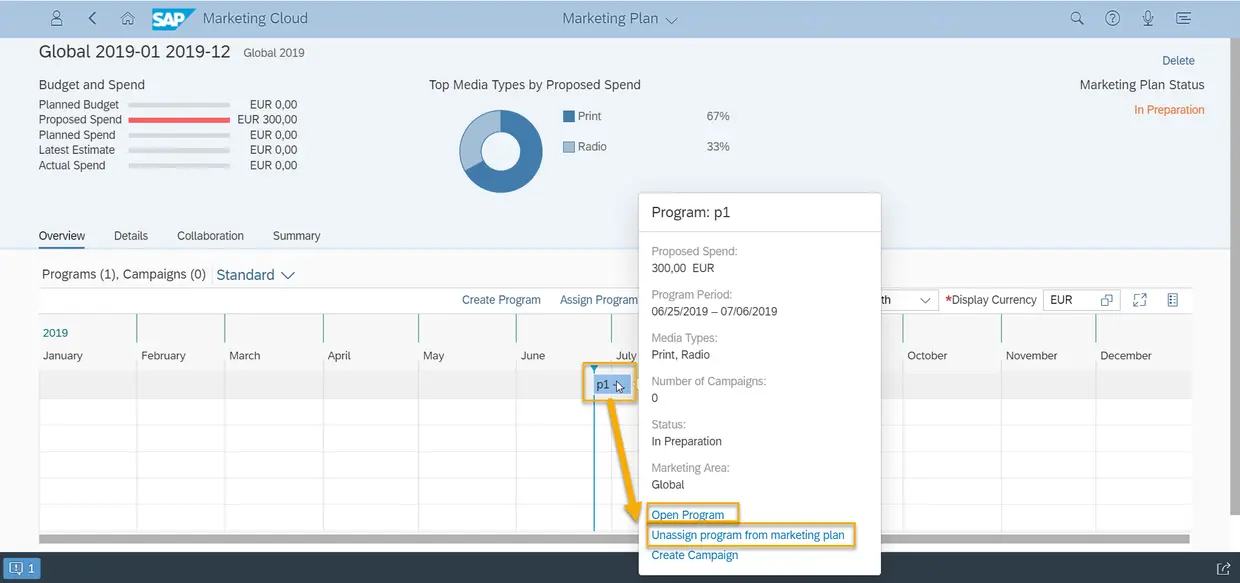Click the Print, Radio media types value
The width and height of the screenshot is (1240, 583).
(x=681, y=355)
